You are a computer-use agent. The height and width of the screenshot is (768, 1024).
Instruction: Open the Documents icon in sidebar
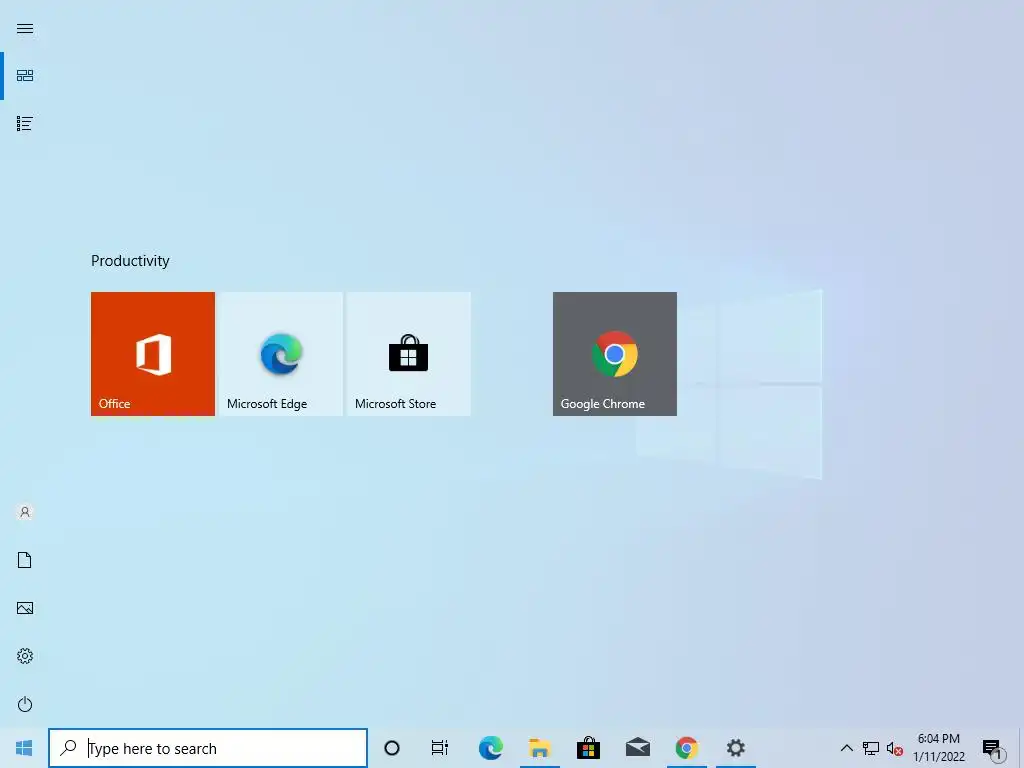click(25, 560)
